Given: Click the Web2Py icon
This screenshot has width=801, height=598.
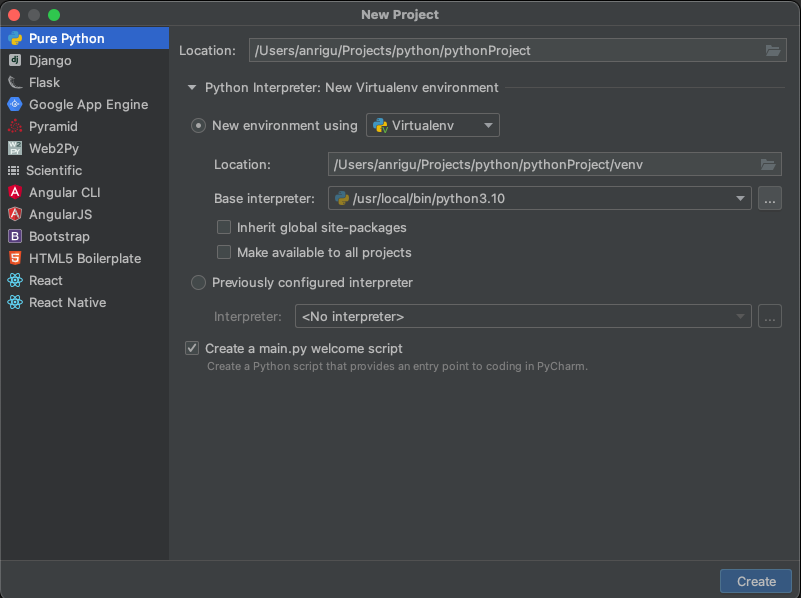Looking at the screenshot, I should pyautogui.click(x=14, y=149).
